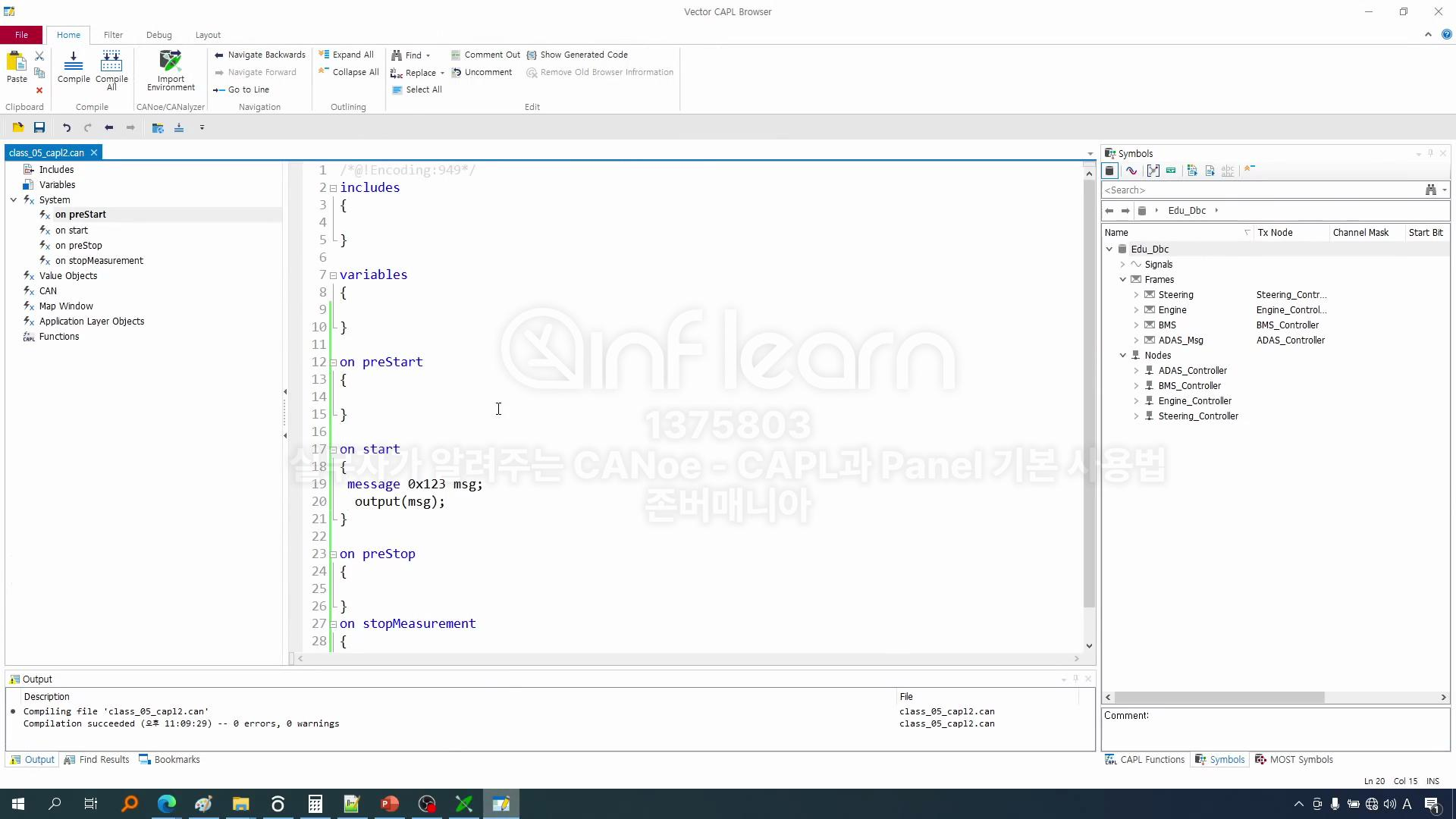Collapse the variables code fold marker
The width and height of the screenshot is (1456, 819).
pos(333,275)
